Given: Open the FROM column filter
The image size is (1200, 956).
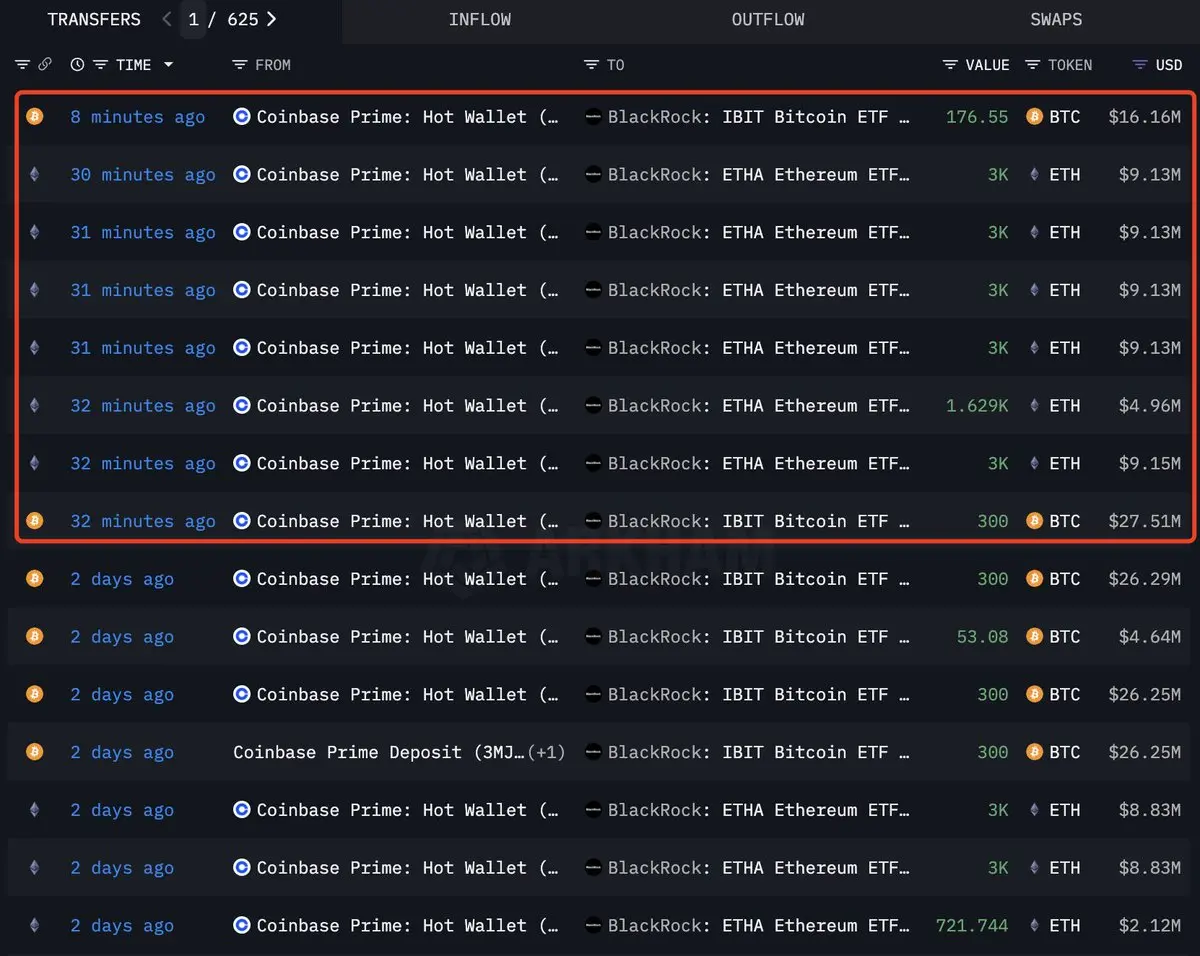Looking at the screenshot, I should (239, 65).
